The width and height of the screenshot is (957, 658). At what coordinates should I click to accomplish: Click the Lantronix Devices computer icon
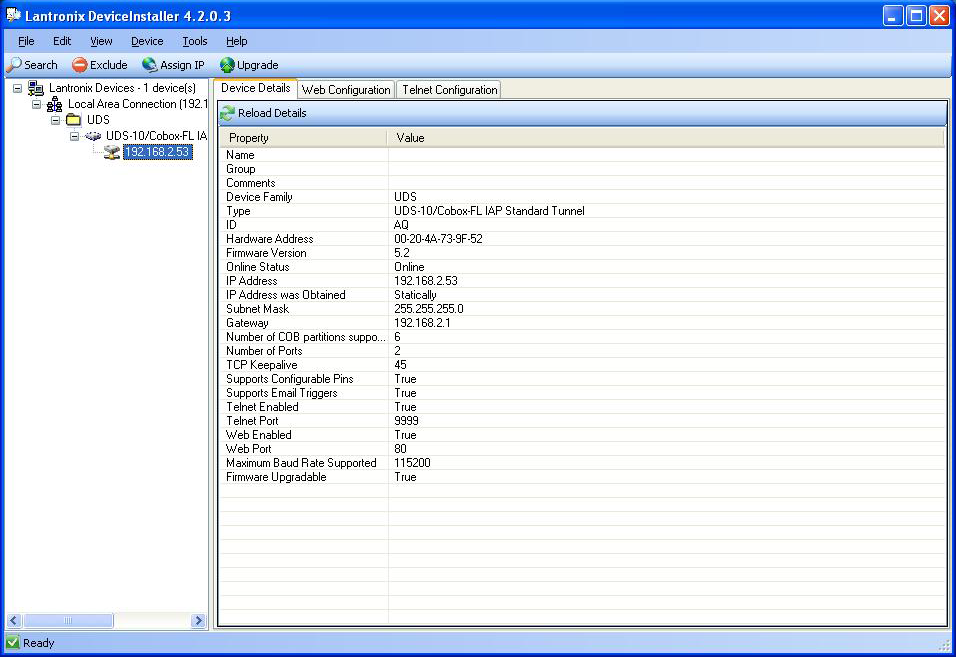36,88
